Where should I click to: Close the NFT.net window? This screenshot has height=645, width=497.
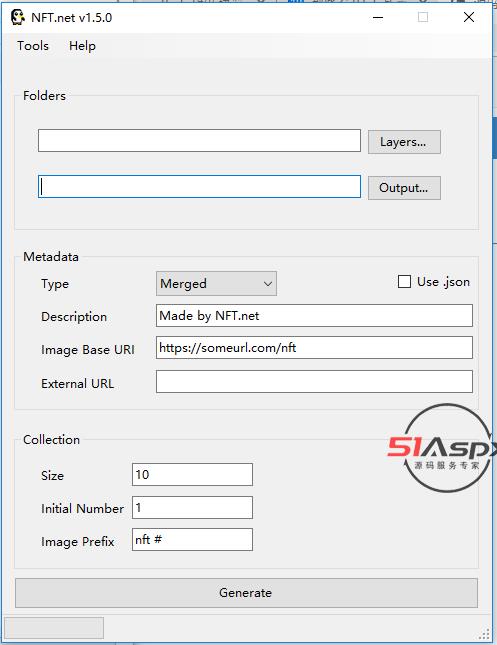tap(469, 17)
